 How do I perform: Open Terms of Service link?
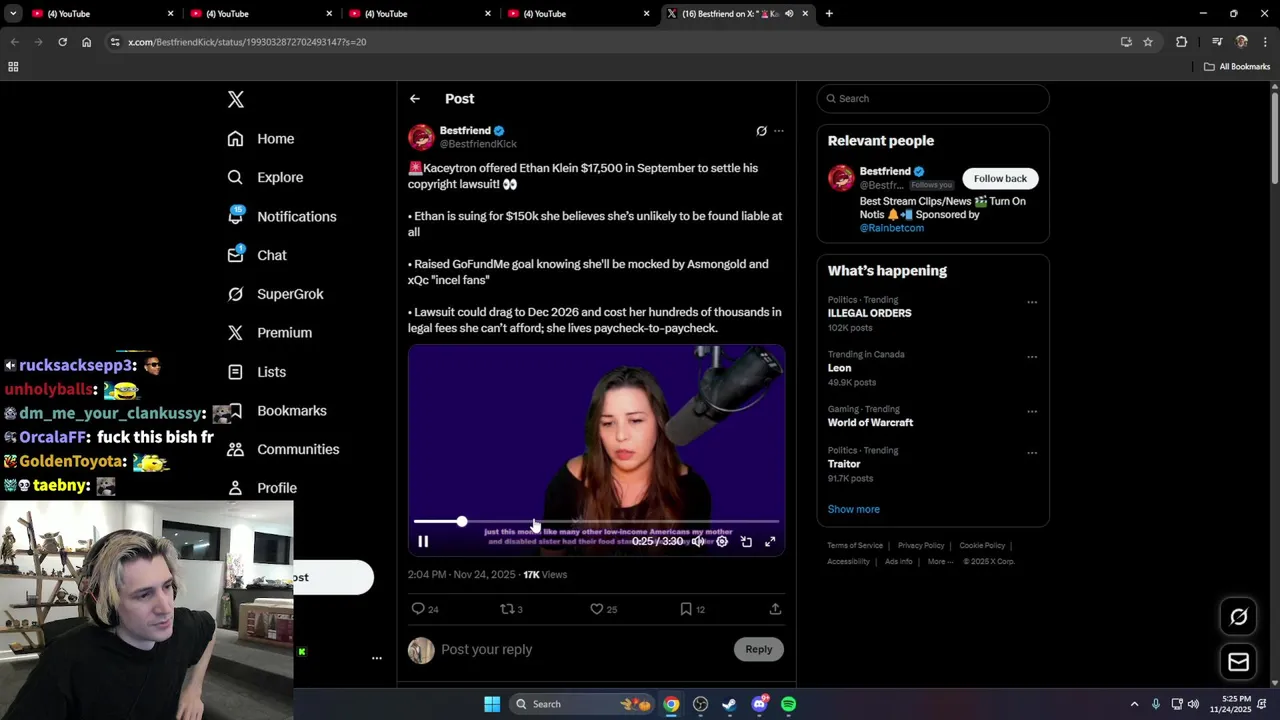pos(855,546)
